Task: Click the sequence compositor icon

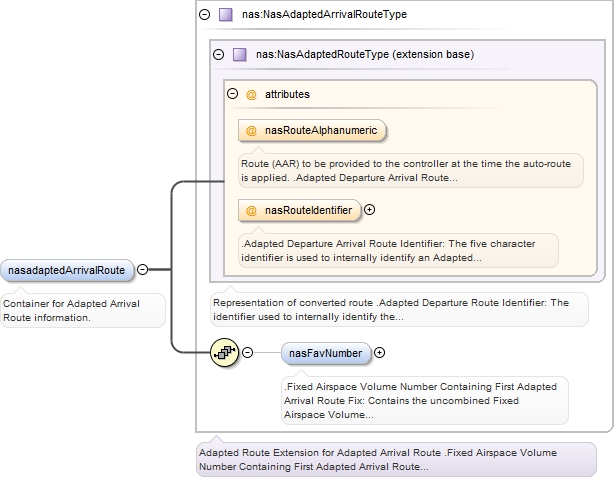Action: (x=223, y=352)
